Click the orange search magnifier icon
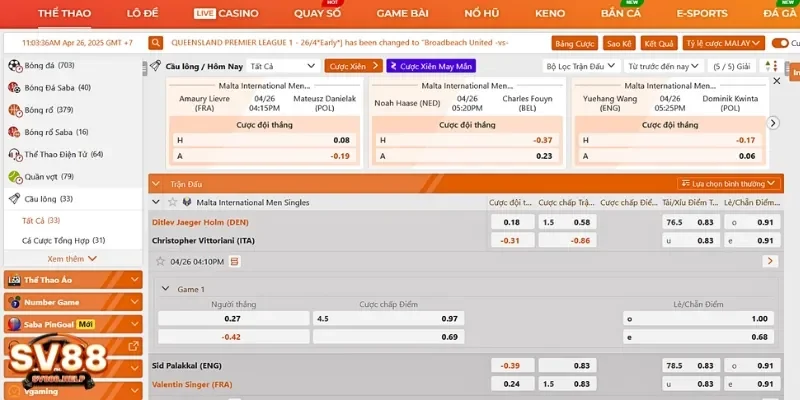Viewport: 800px width, 400px height. [x=156, y=43]
